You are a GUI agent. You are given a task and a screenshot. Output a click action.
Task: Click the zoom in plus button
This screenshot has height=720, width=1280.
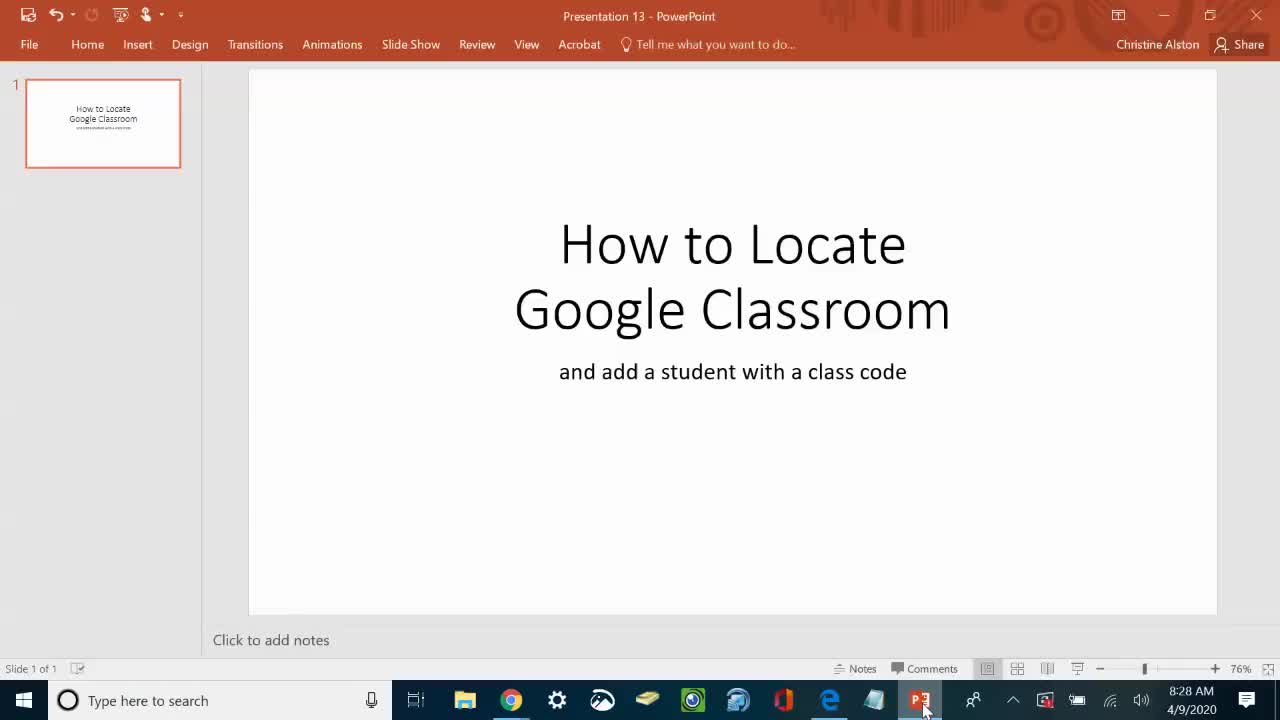point(1215,669)
